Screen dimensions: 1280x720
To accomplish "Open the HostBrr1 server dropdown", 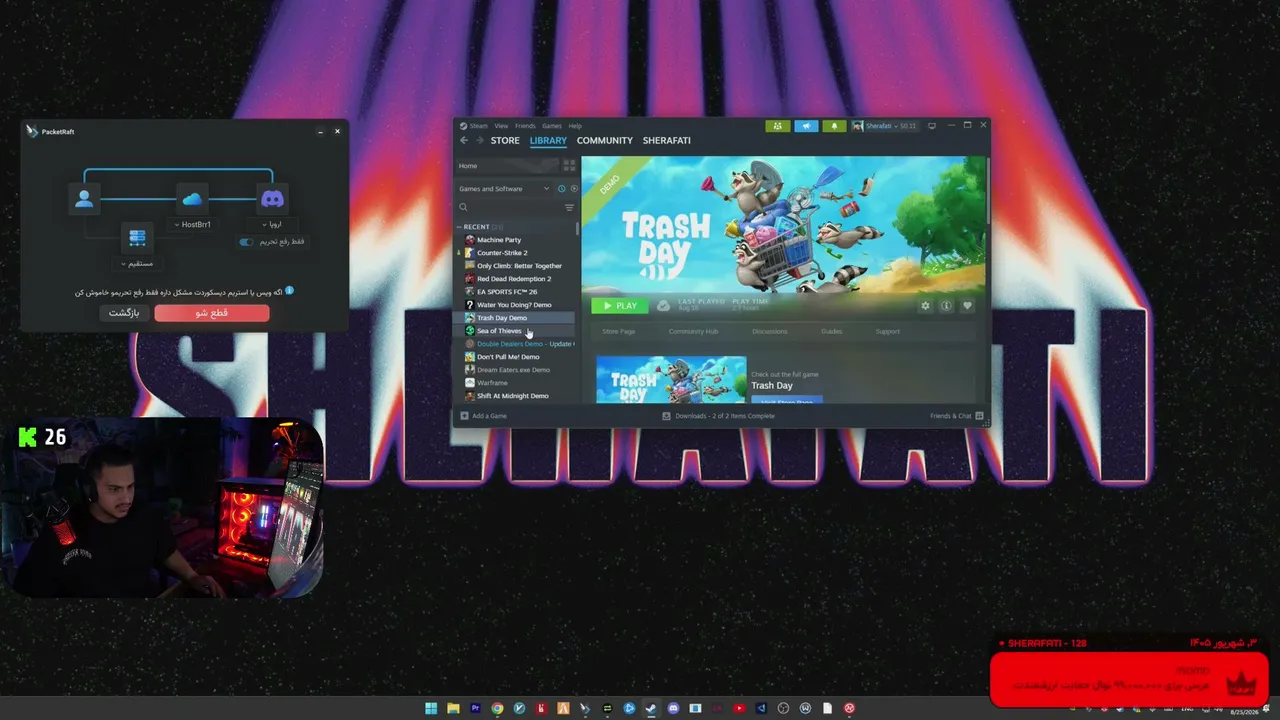I will click(x=192, y=225).
